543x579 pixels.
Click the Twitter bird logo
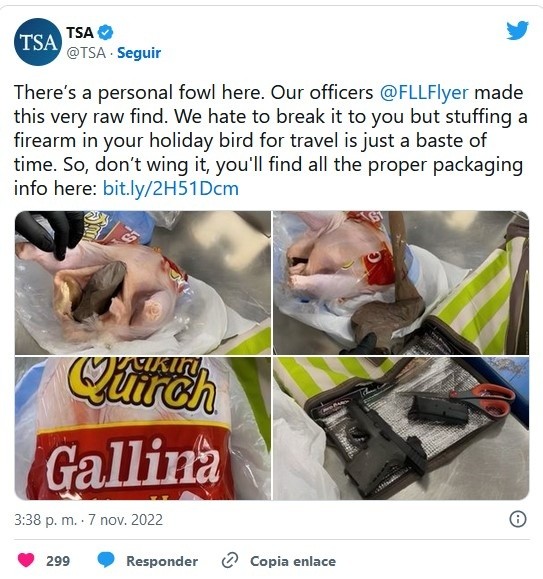click(x=517, y=30)
